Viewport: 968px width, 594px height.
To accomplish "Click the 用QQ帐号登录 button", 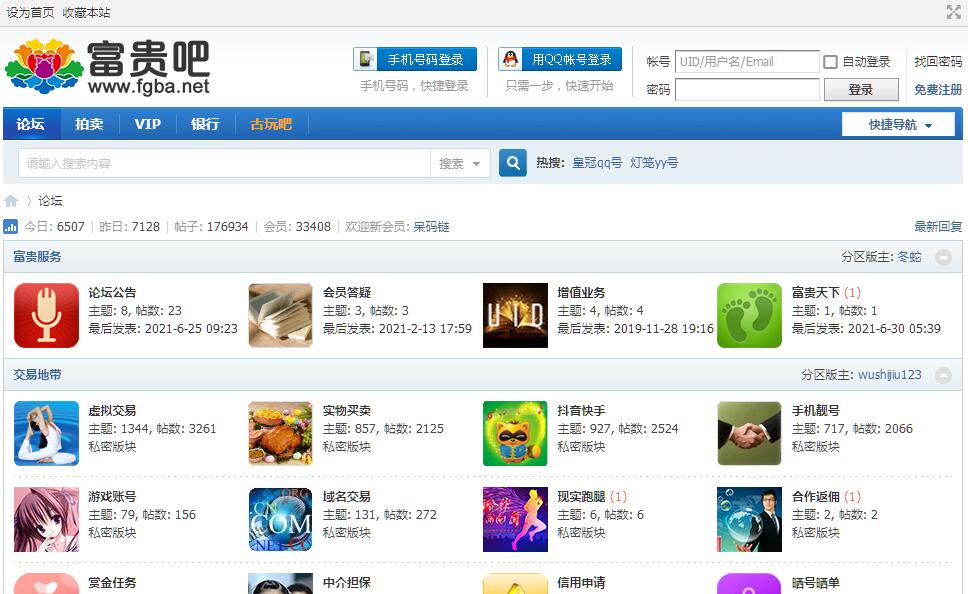I will [x=560, y=59].
